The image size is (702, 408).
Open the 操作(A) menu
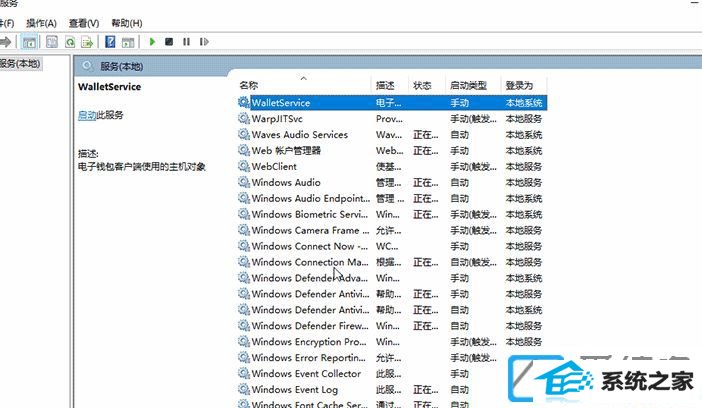click(x=41, y=23)
